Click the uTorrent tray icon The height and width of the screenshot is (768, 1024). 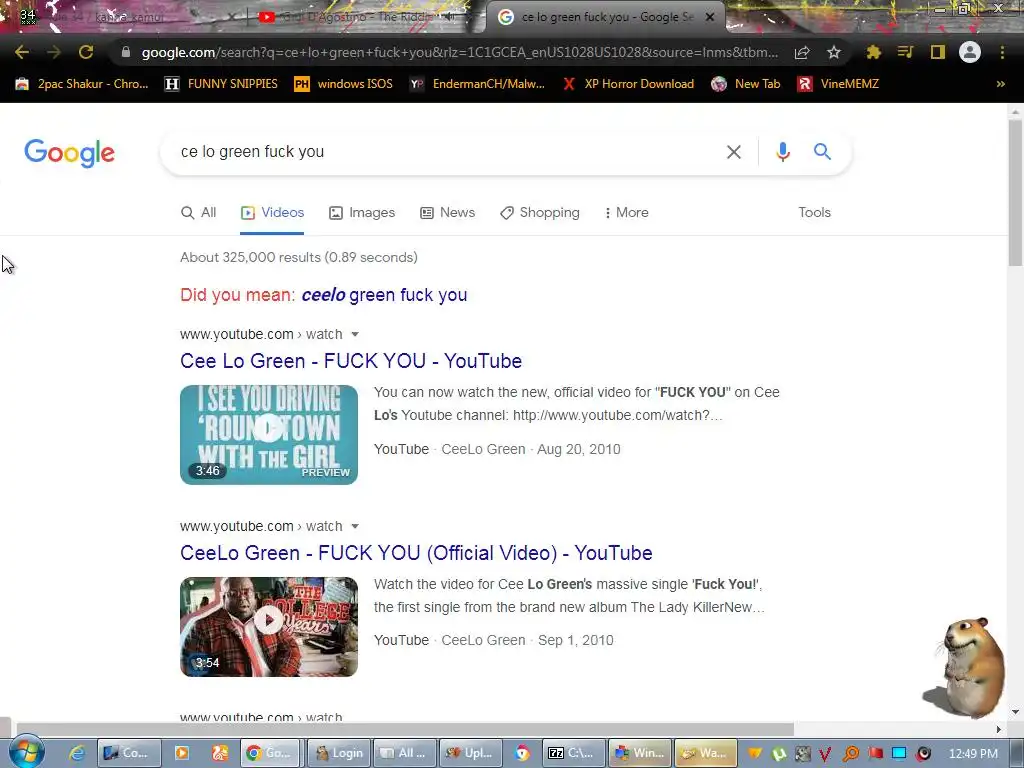778,754
